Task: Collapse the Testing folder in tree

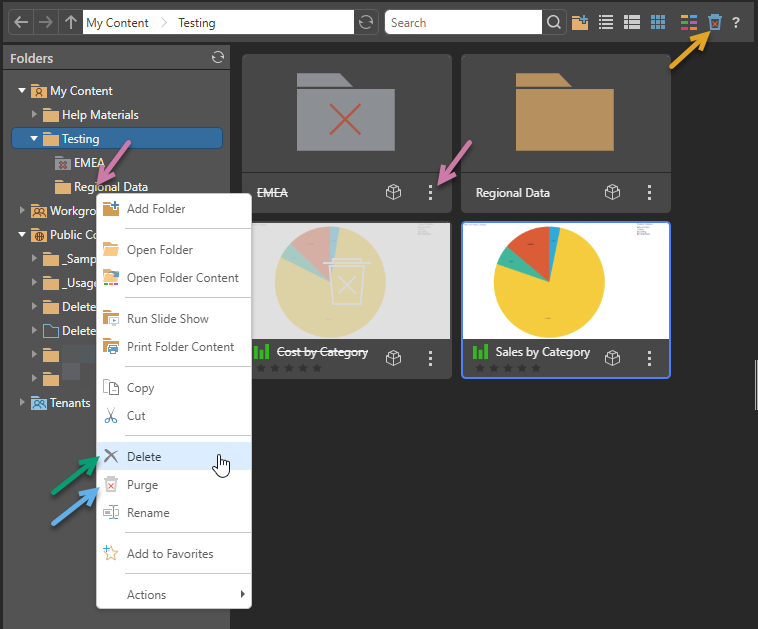Action: tap(34, 139)
